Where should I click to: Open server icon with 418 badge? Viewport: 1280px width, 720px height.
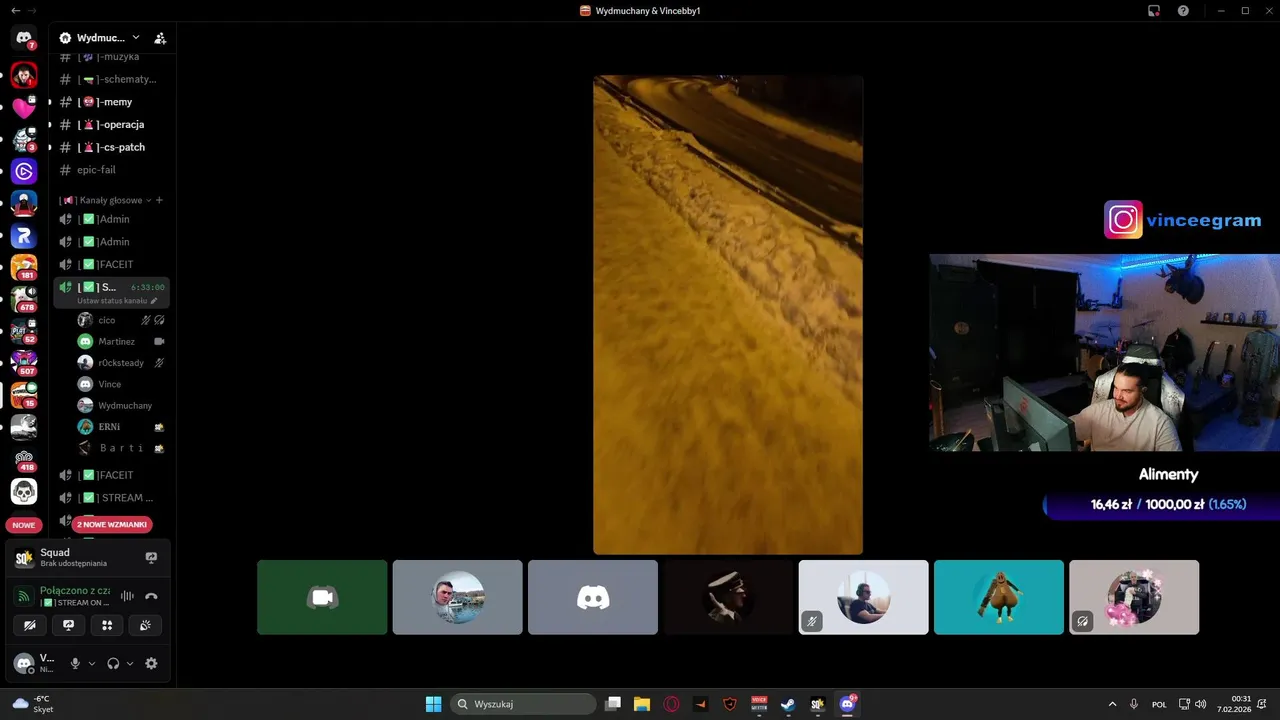[24, 459]
